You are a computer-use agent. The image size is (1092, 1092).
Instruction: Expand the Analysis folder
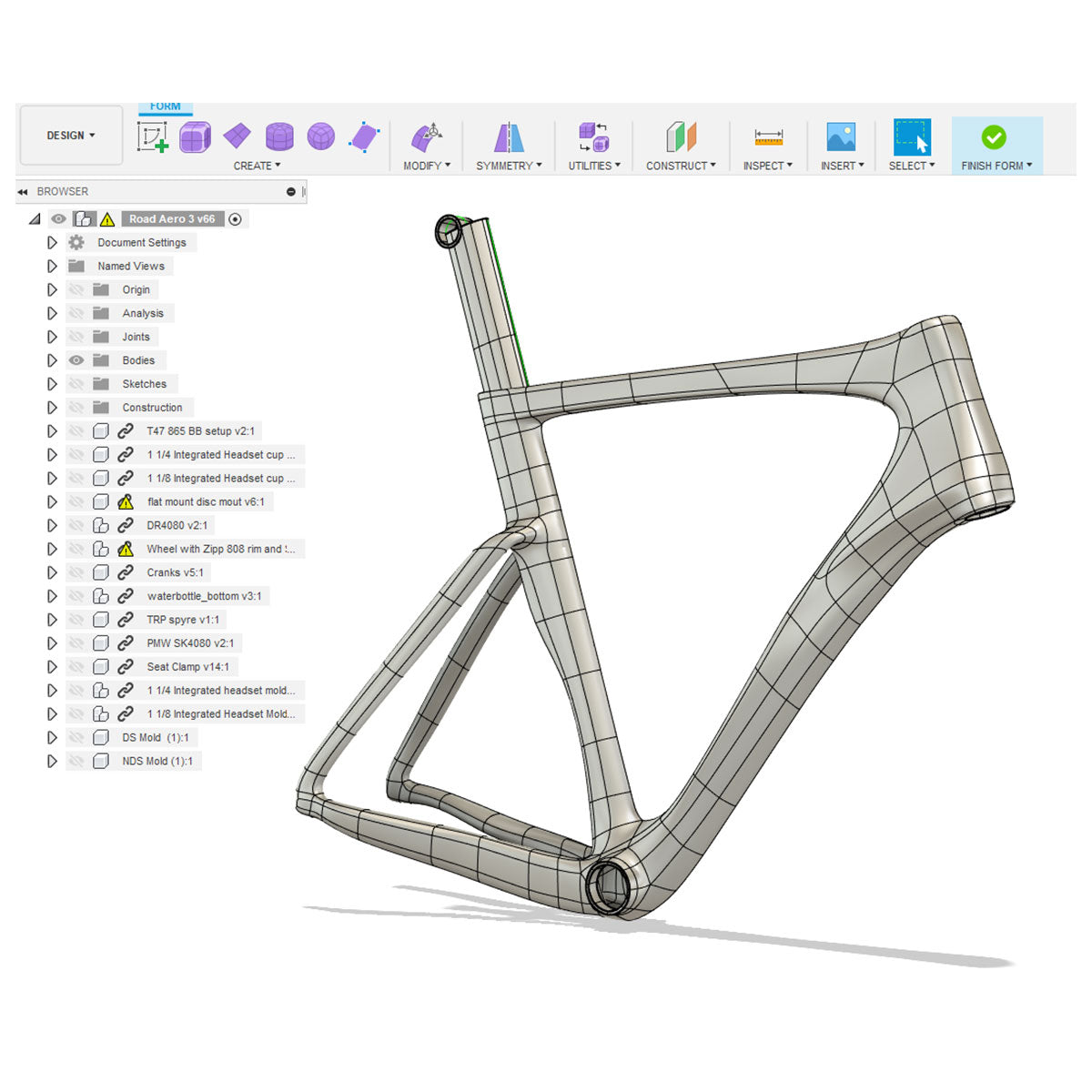[52, 313]
